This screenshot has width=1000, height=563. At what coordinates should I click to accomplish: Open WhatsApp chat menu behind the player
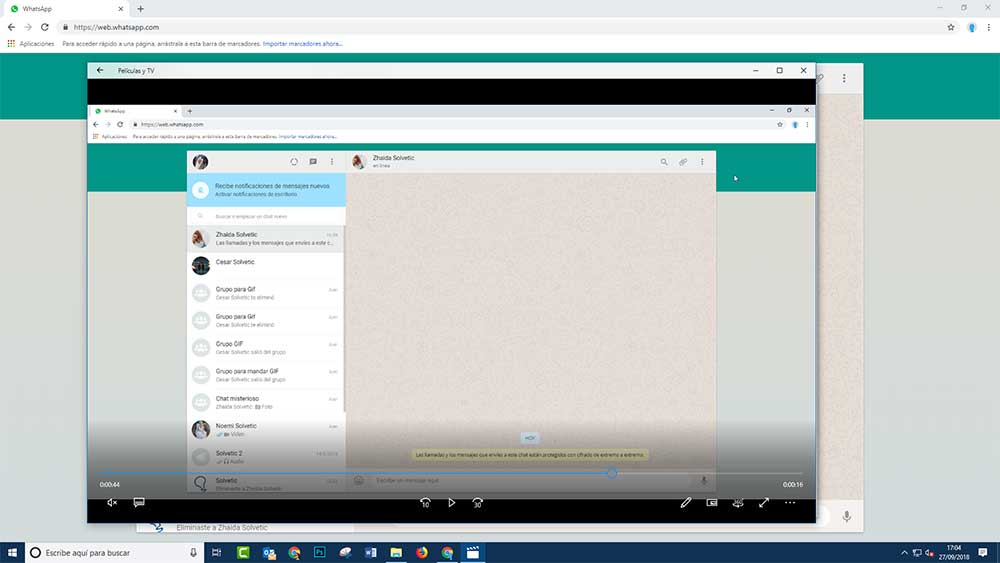point(844,78)
